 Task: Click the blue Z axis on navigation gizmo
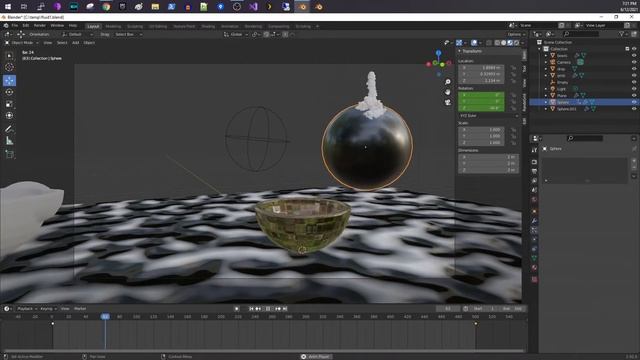click(438, 53)
